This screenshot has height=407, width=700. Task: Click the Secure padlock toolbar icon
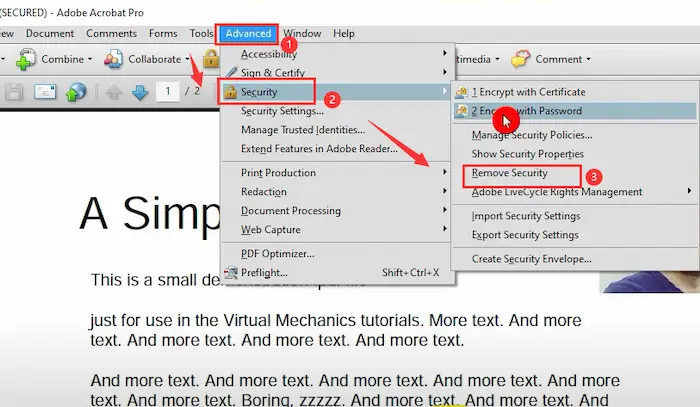click(211, 59)
